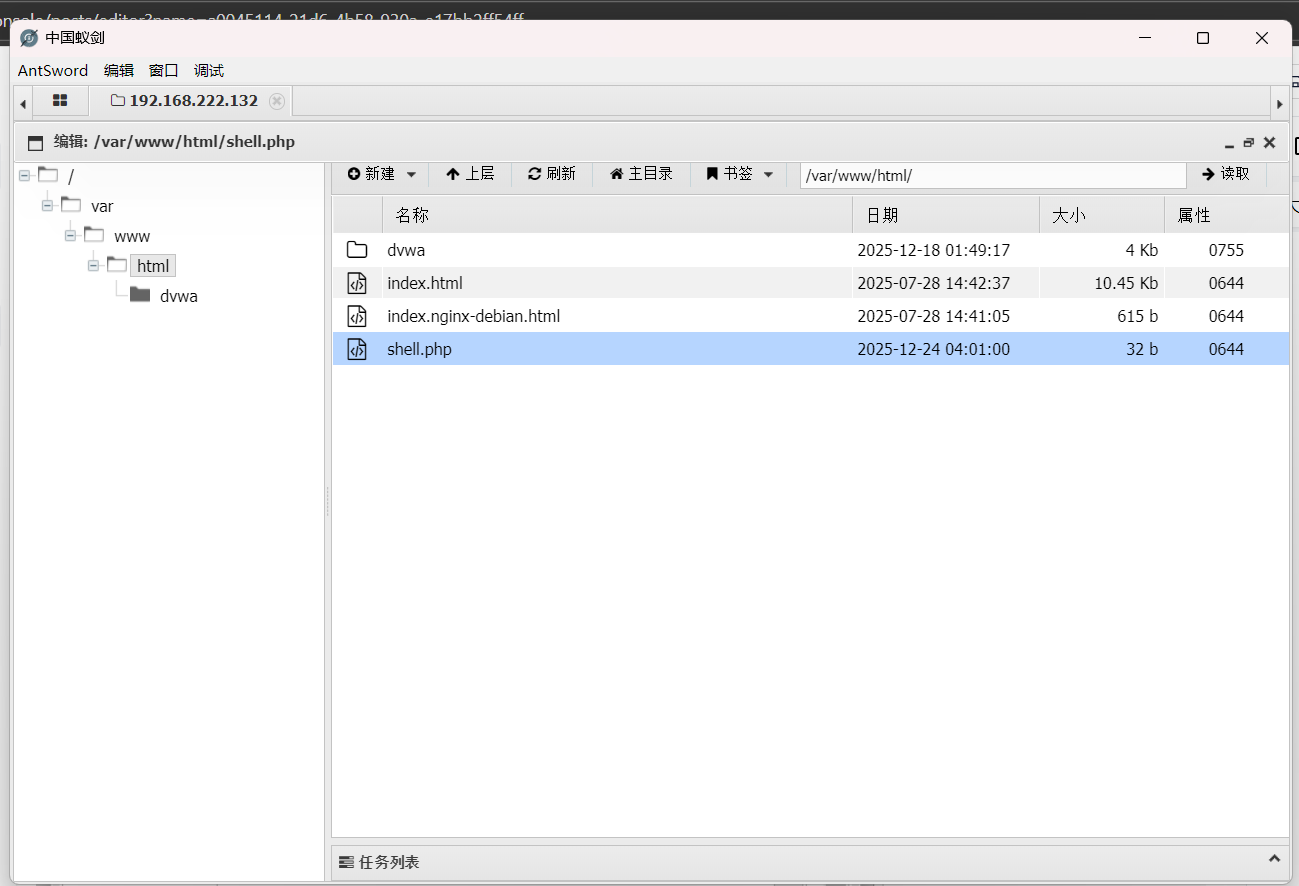Click the path input field
Viewport: 1299px width, 886px height.
tap(992, 176)
